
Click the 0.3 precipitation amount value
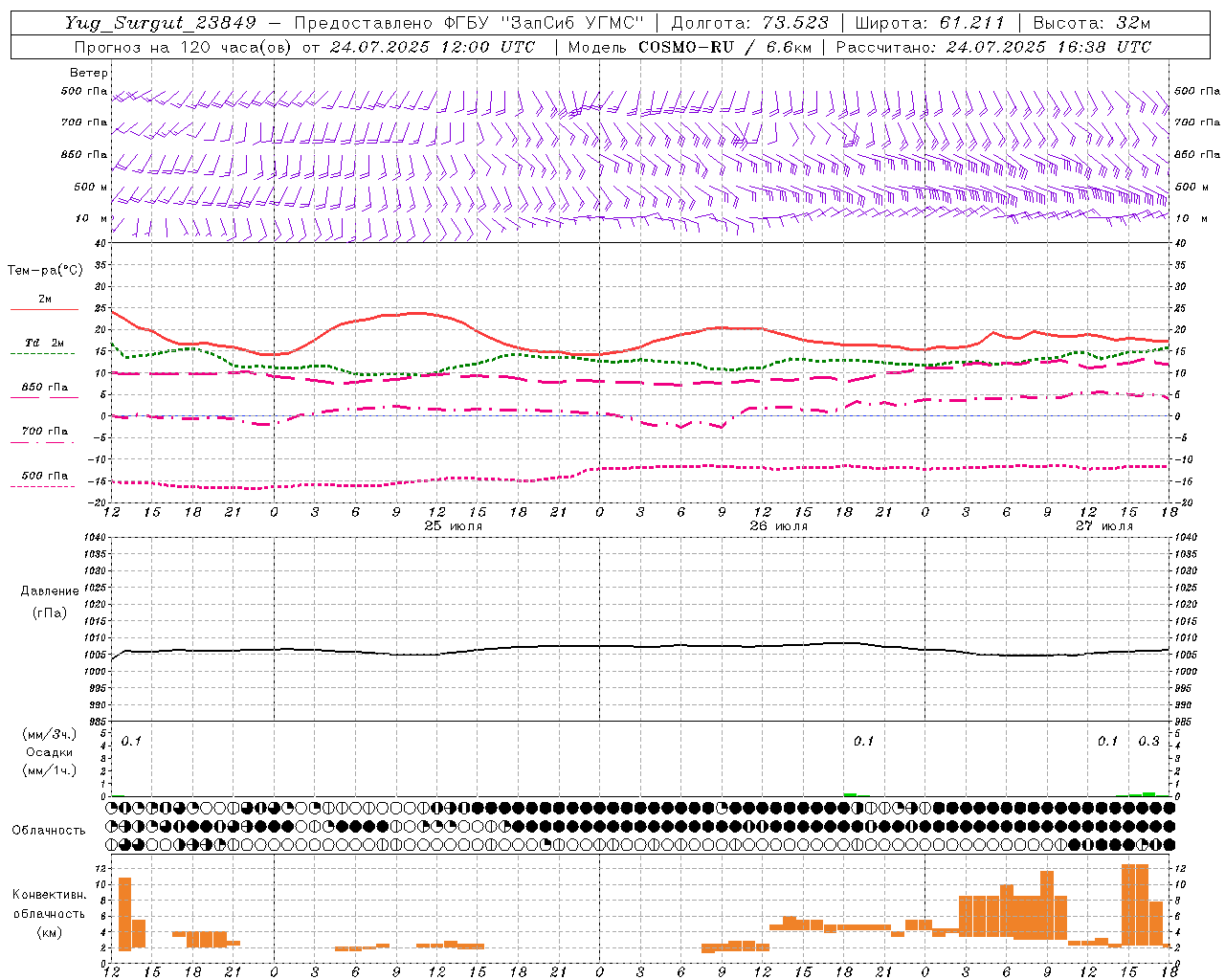pyautogui.click(x=1148, y=741)
